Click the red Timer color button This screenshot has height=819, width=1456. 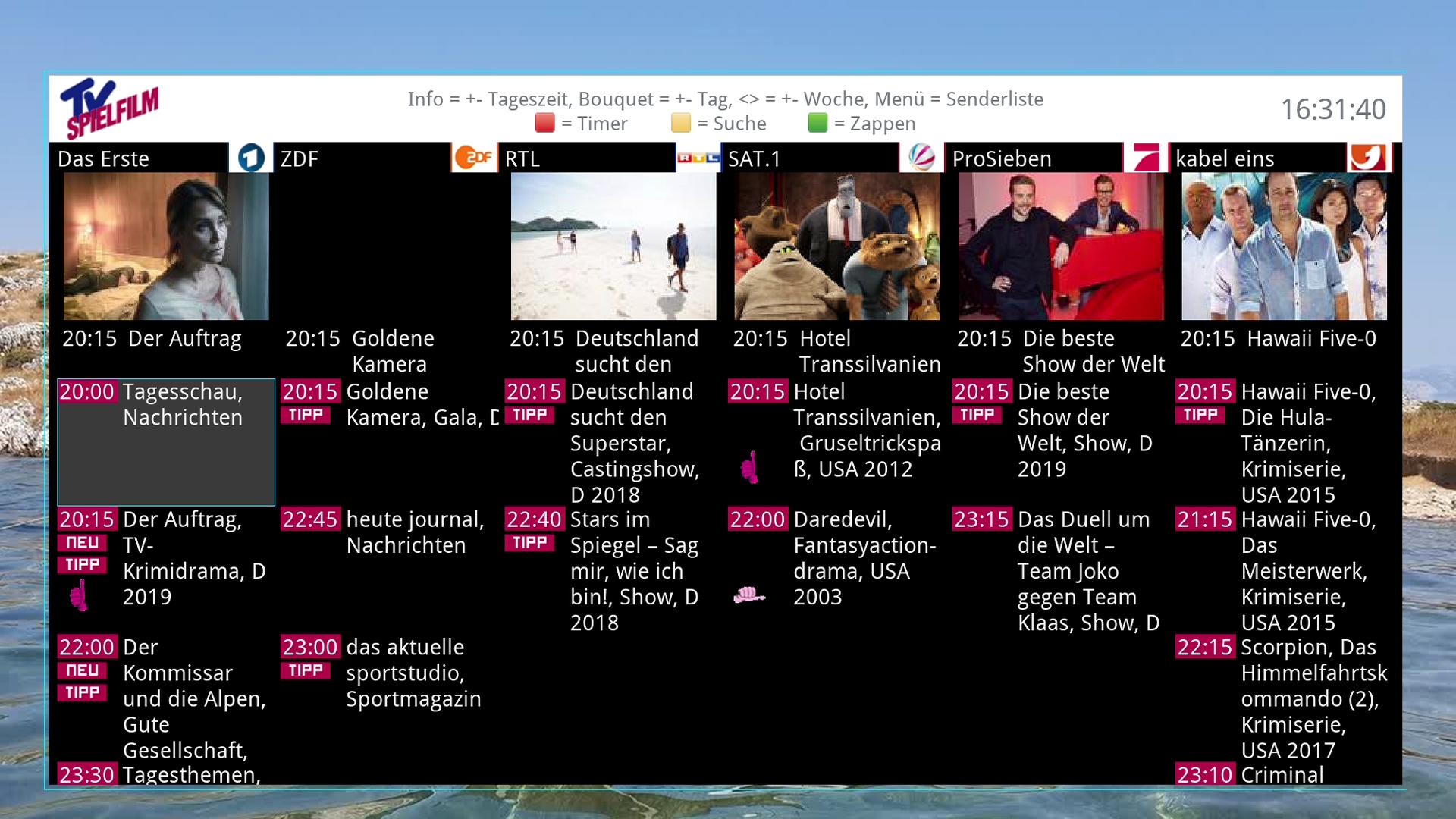544,123
